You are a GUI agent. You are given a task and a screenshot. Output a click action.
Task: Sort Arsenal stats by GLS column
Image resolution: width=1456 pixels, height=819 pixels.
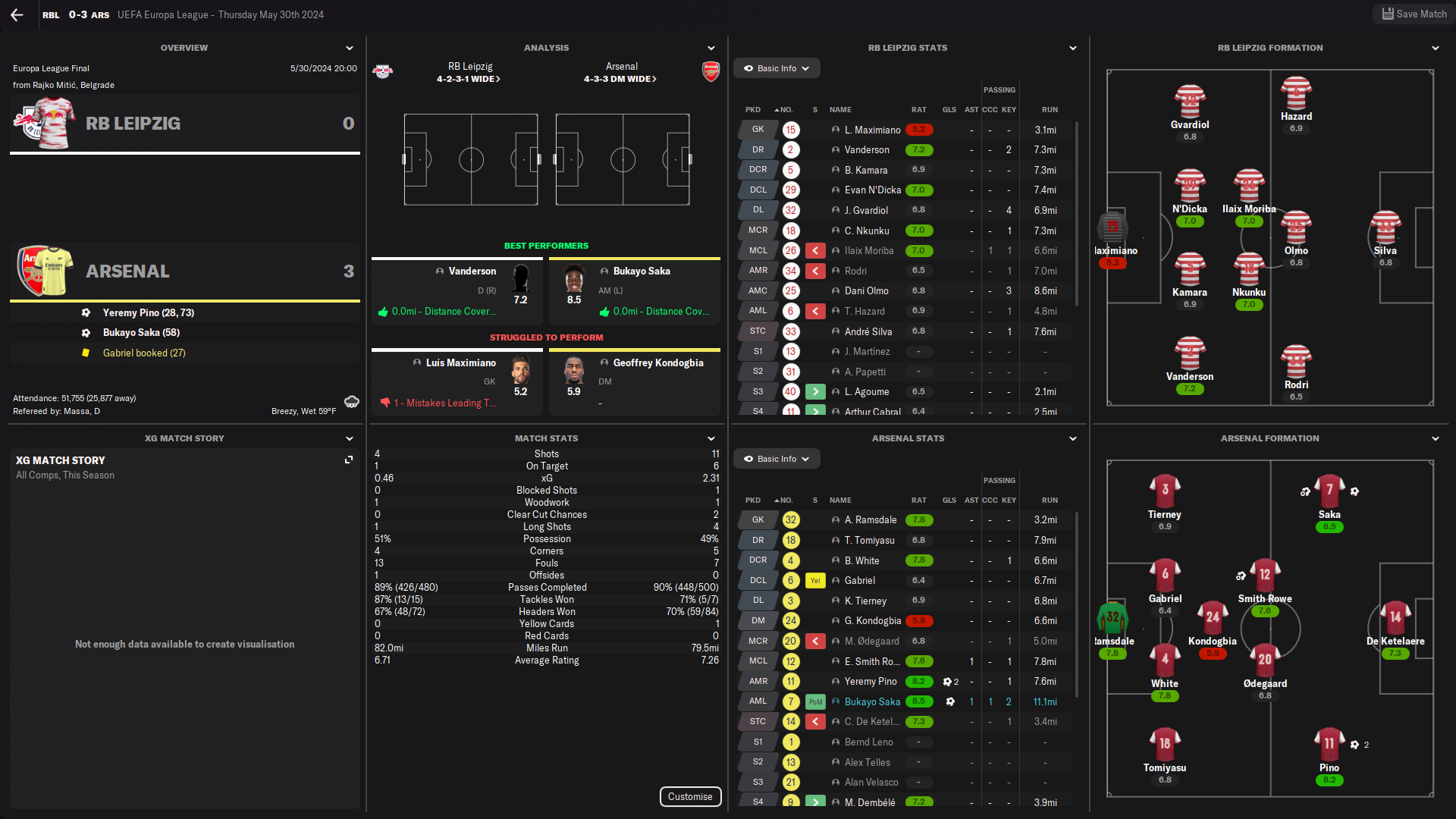click(x=949, y=500)
